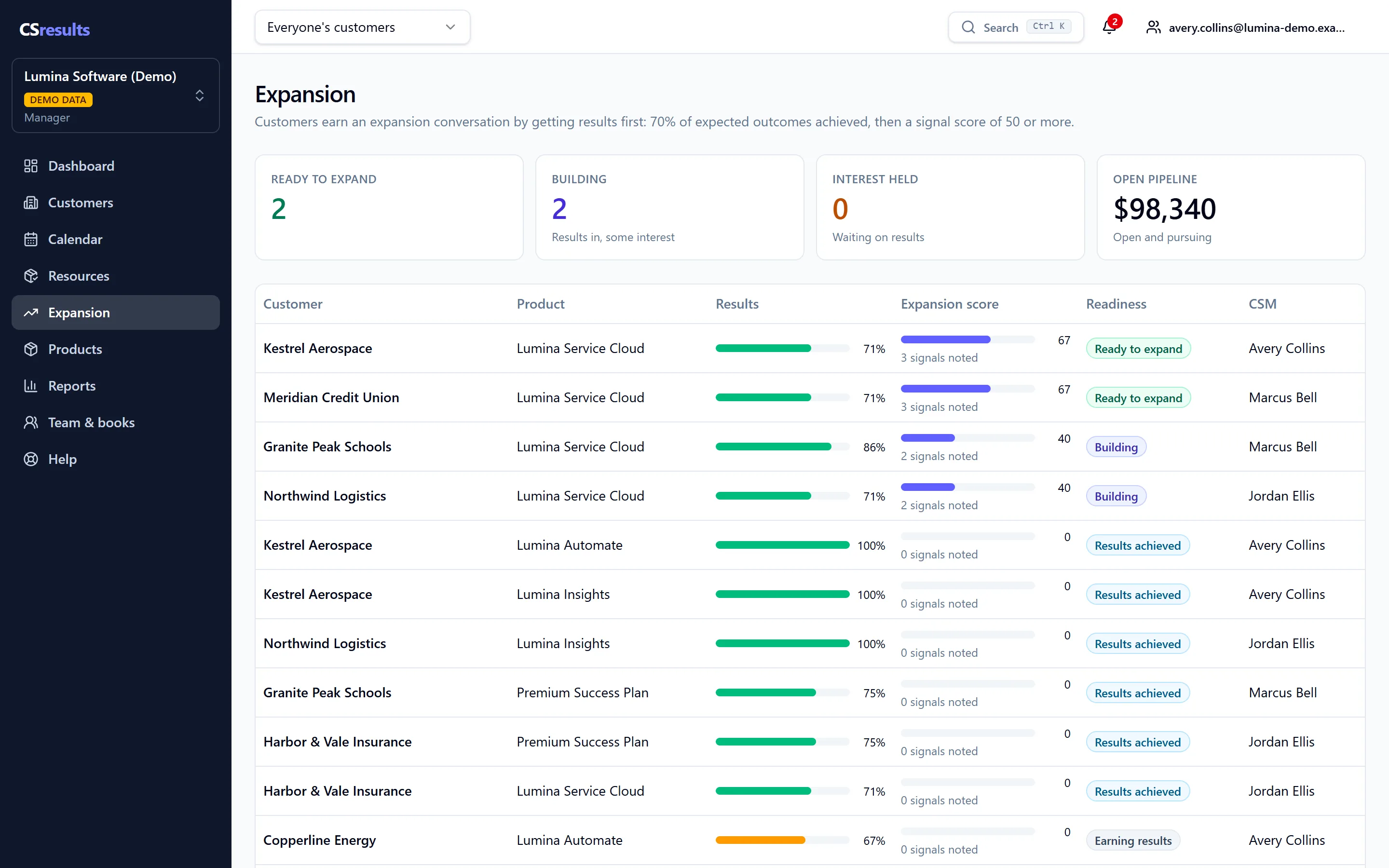This screenshot has height=868, width=1389.
Task: Click the Open Pipeline $98,340 card
Action: (x=1231, y=207)
